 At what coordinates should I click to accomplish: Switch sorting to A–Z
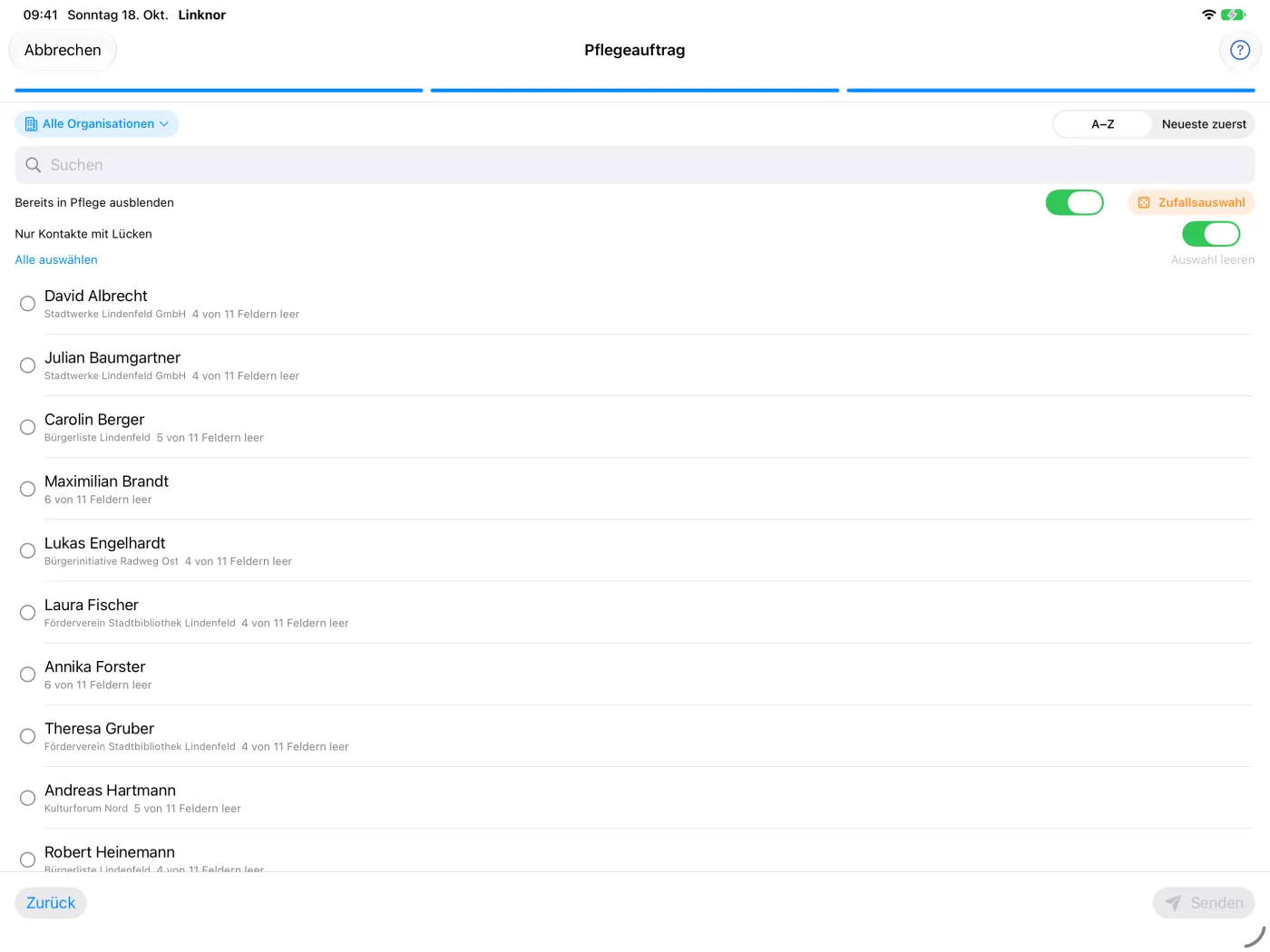tap(1102, 124)
